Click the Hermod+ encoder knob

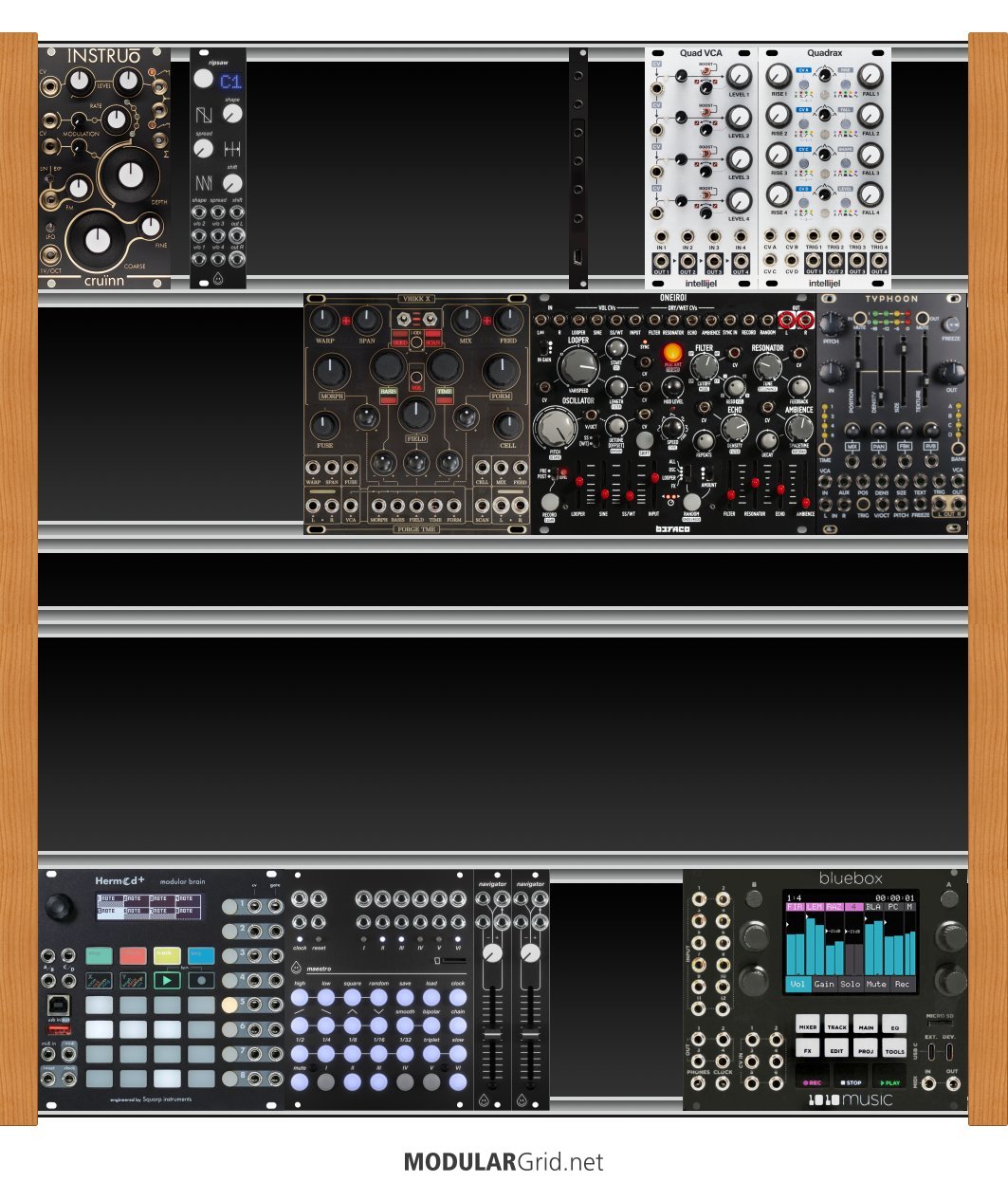click(62, 907)
